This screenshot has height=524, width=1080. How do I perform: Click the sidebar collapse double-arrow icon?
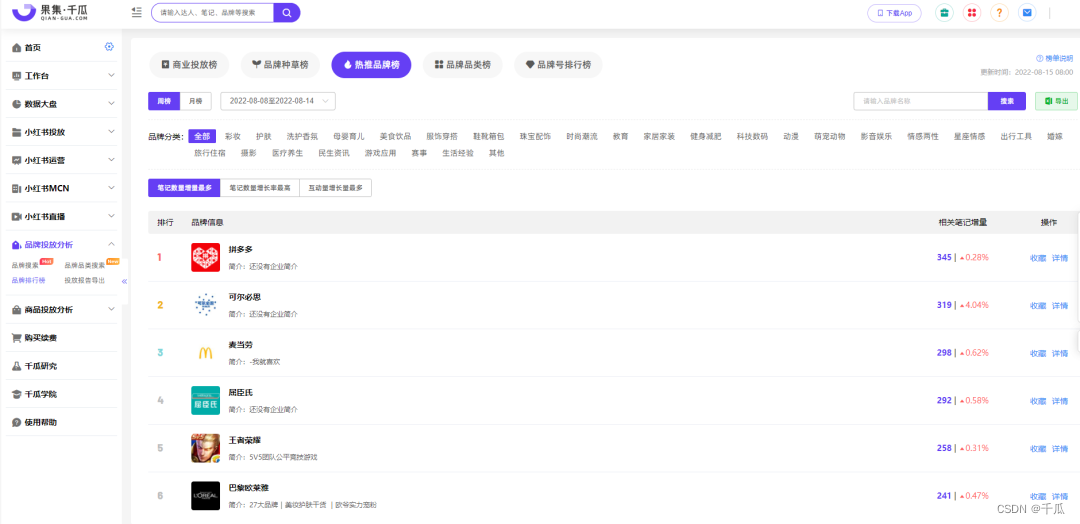125,281
